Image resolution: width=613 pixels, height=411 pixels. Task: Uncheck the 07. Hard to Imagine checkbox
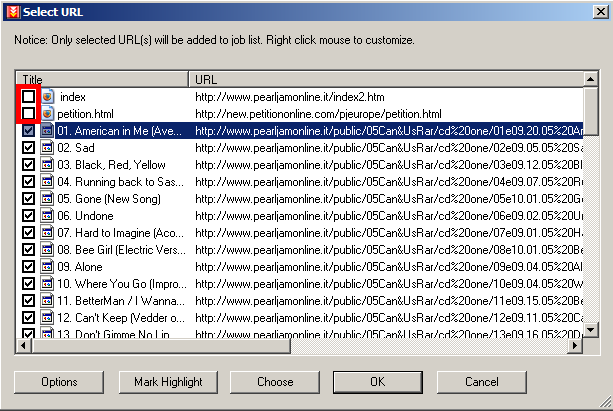[x=29, y=233]
